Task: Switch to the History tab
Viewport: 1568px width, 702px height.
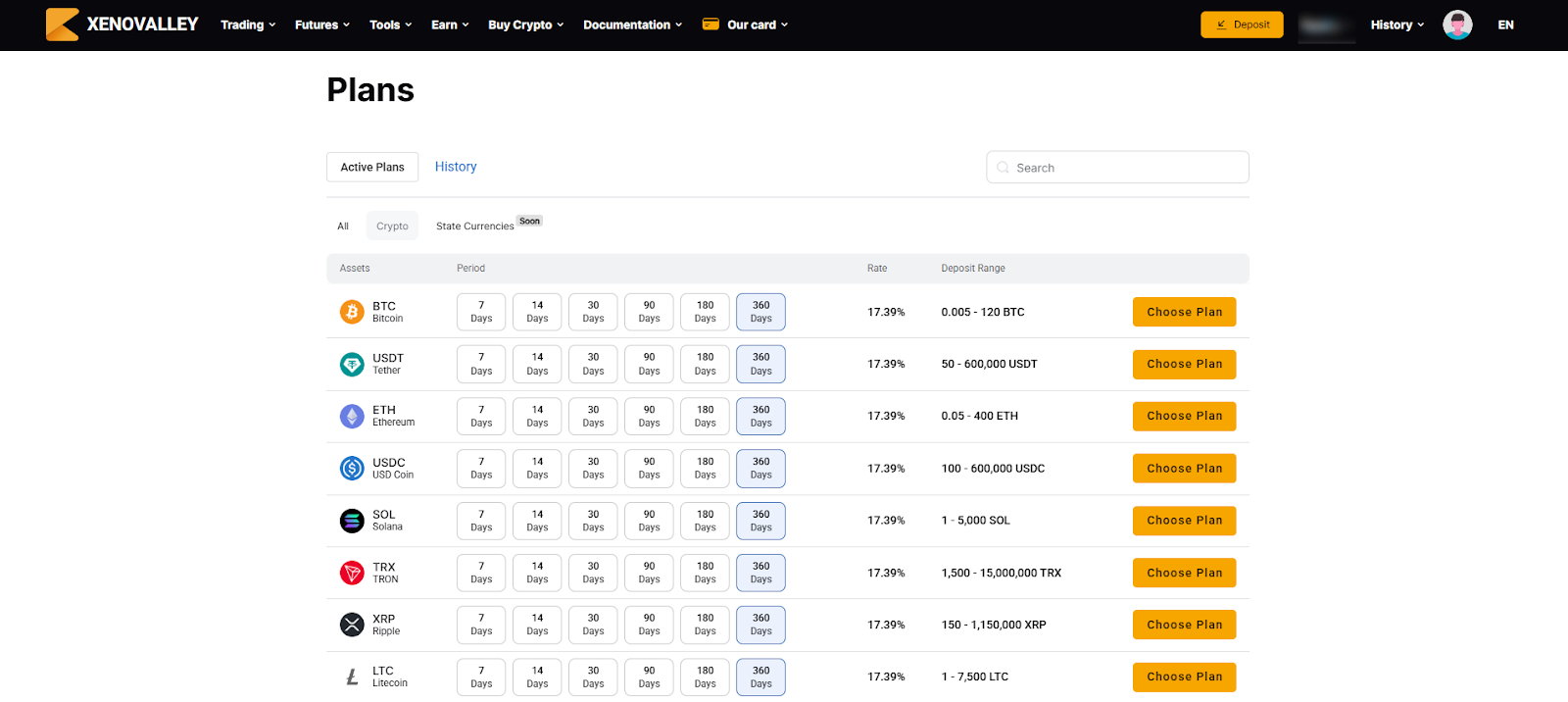Action: point(456,167)
